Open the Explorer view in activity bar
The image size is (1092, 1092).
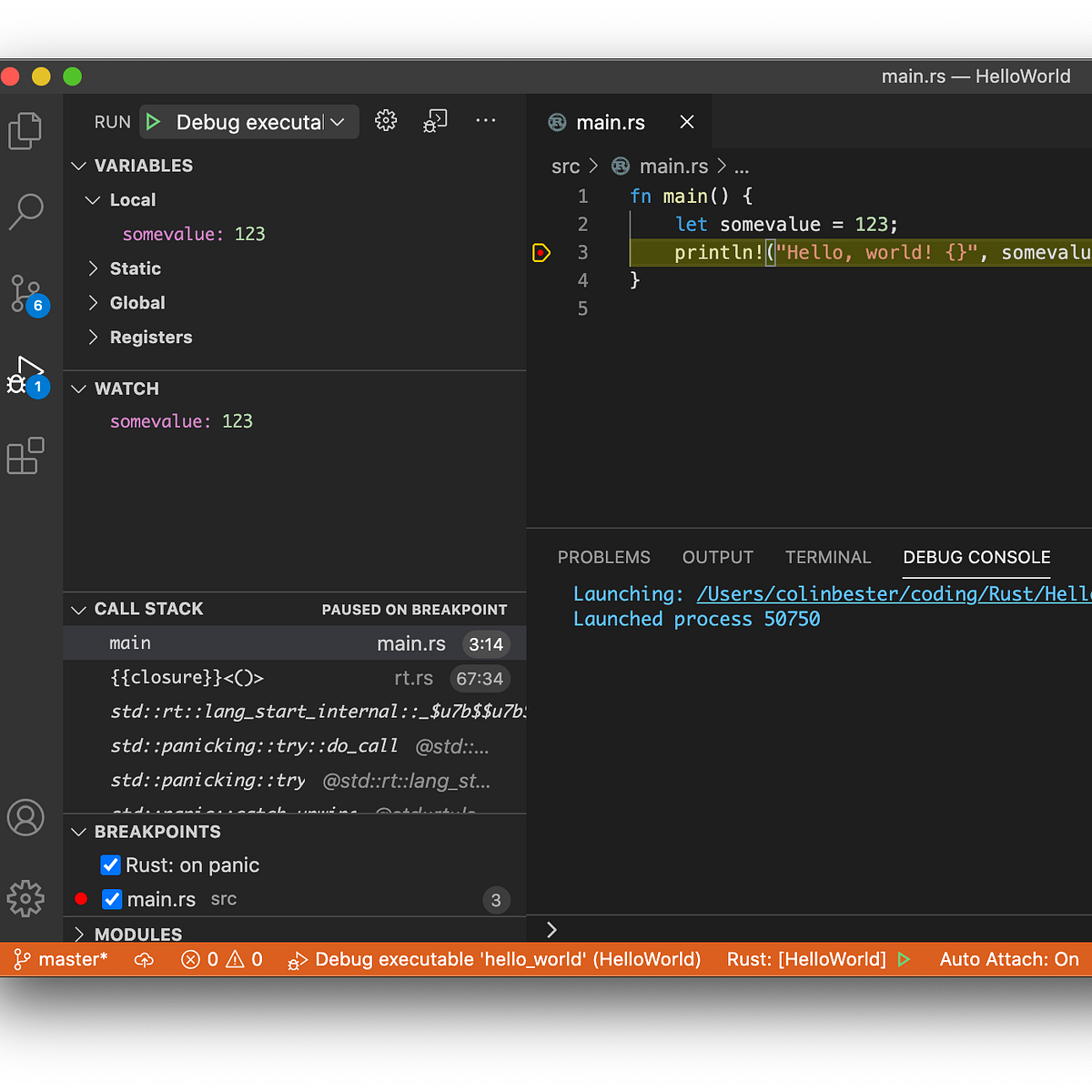click(25, 131)
